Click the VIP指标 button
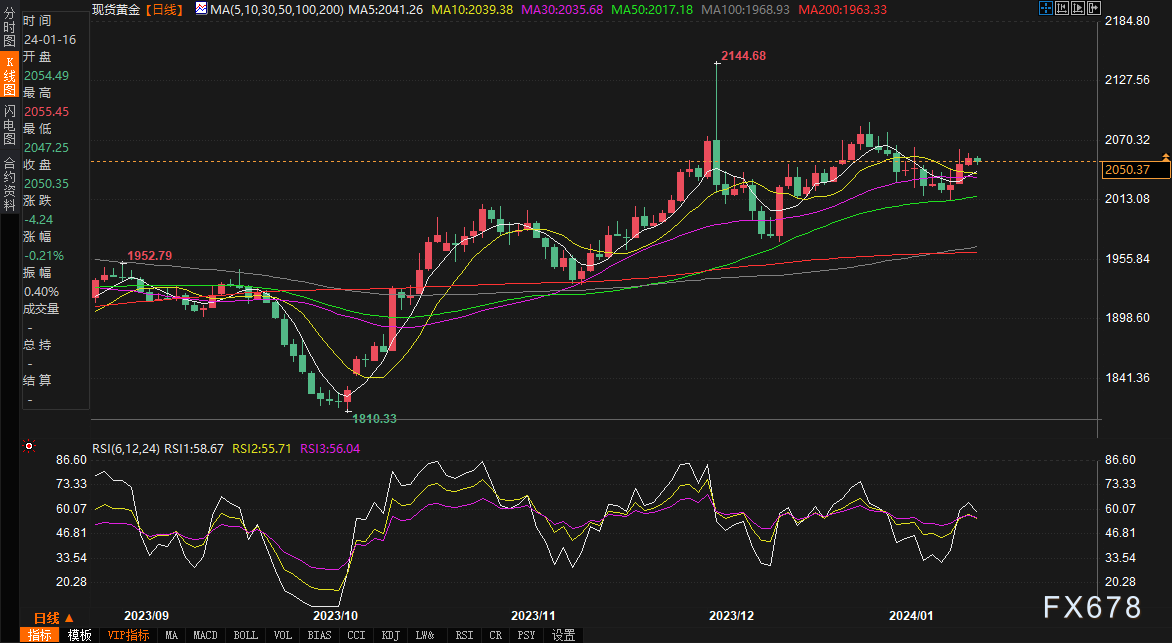This screenshot has height=643, width=1172. (x=129, y=635)
